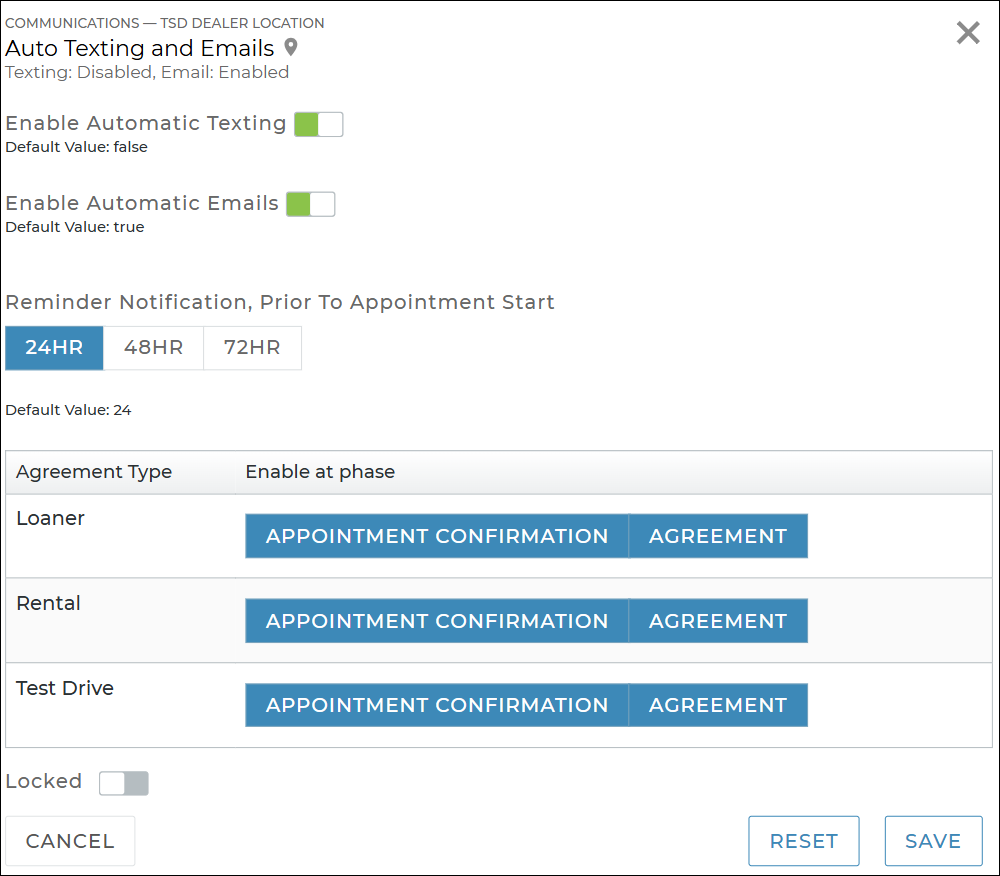Click the location pin icon beside title
Screen dimensions: 1000x876
tap(291, 47)
